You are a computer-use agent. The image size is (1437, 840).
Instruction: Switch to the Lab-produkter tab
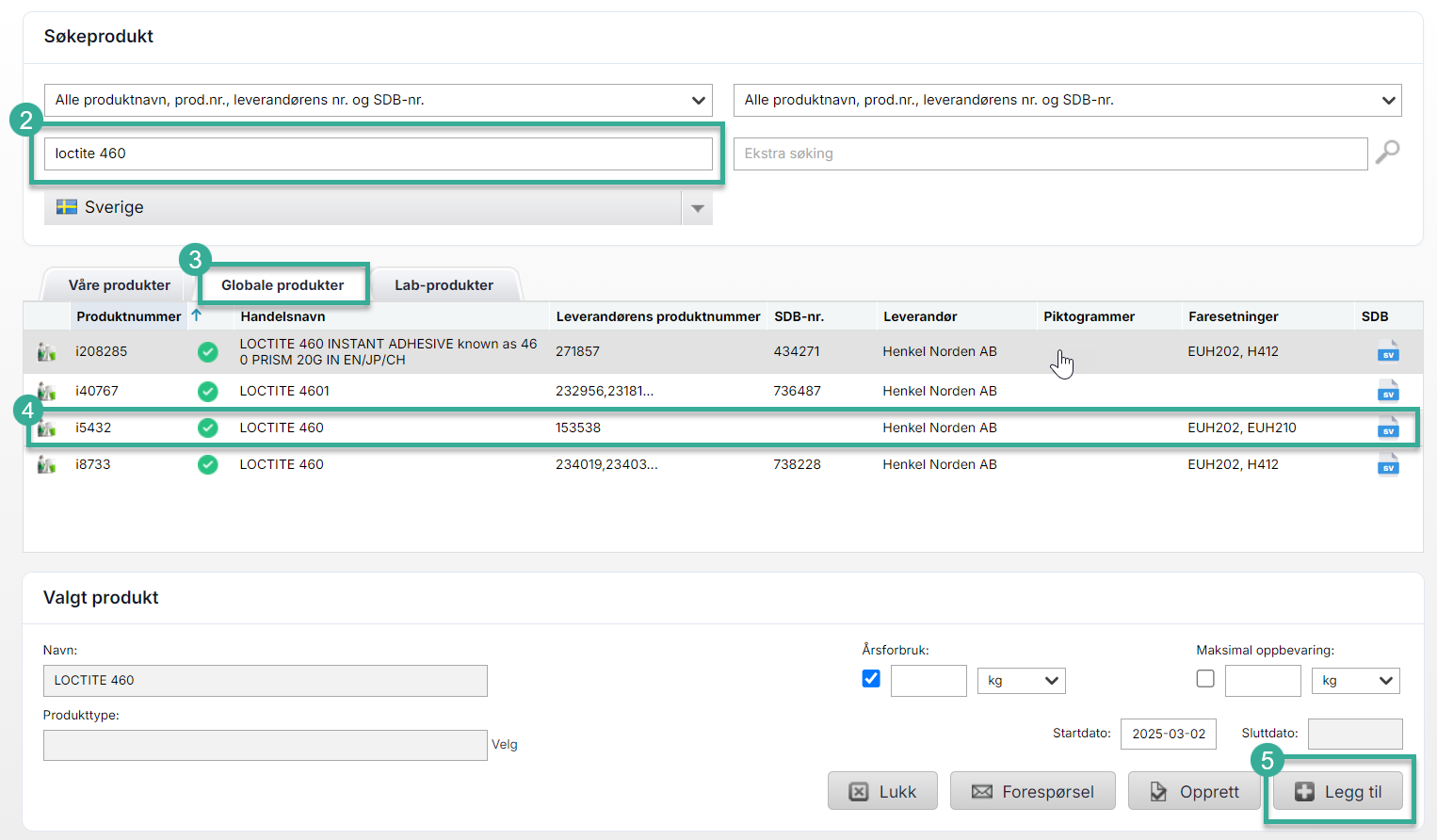pyautogui.click(x=444, y=285)
